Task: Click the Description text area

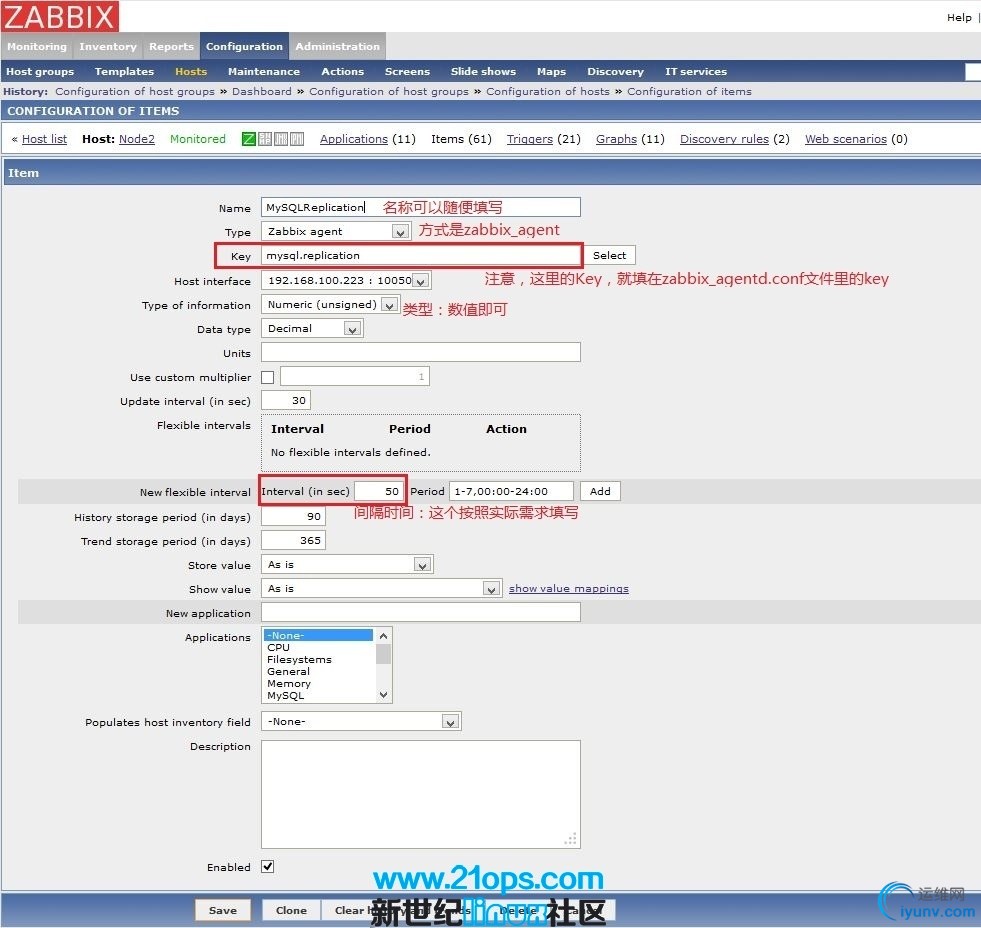Action: [x=420, y=794]
